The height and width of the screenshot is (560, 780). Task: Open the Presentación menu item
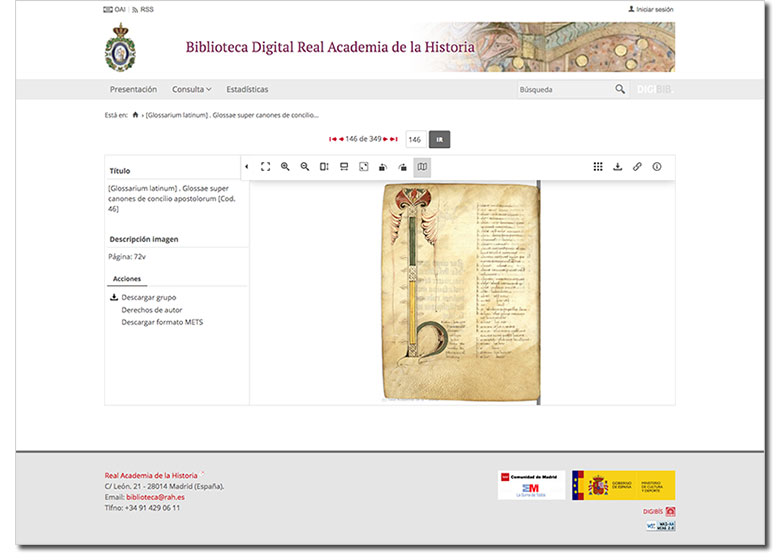click(133, 90)
